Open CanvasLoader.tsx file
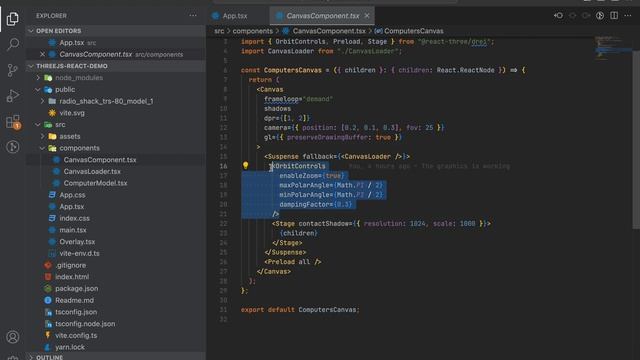640x360 pixels. (x=92, y=171)
